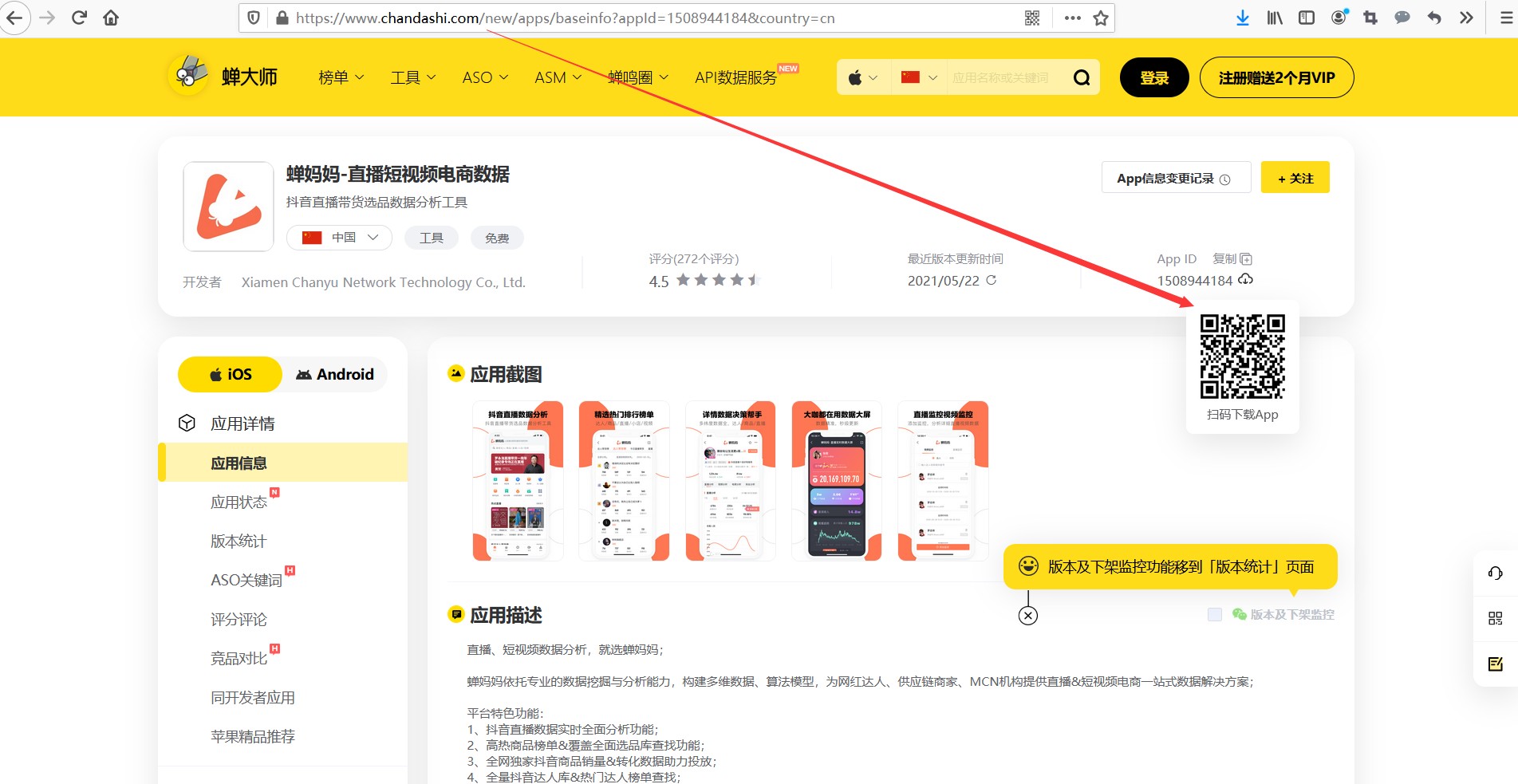This screenshot has width=1518, height=784.
Task: Bookmark this page with star icon
Action: [x=1101, y=18]
